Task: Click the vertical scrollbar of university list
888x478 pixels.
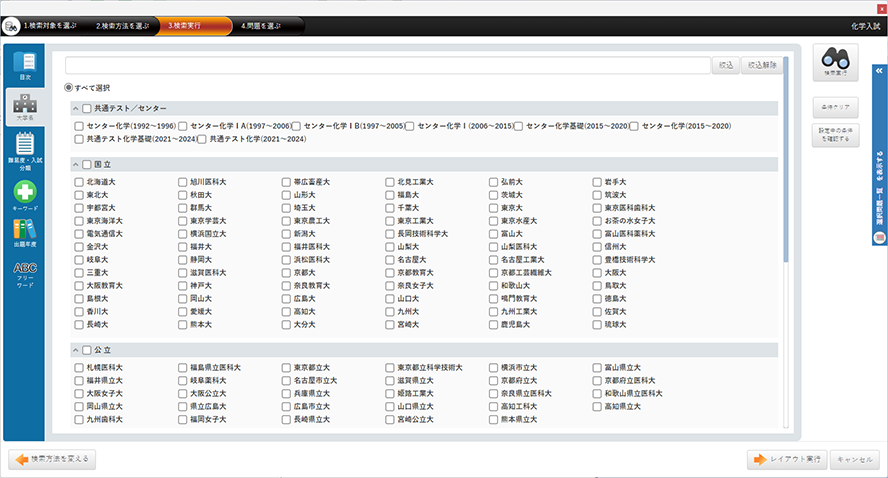Action: coord(785,159)
